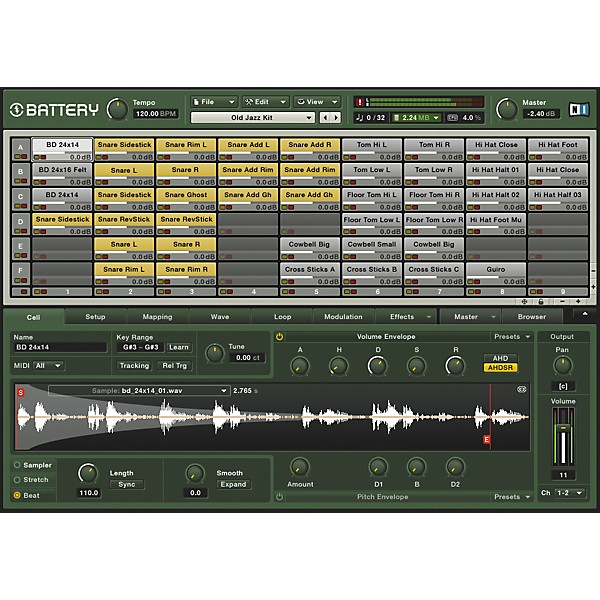Viewport: 600px width, 600px height.
Task: Click the Tempo knob
Action: tap(117, 109)
